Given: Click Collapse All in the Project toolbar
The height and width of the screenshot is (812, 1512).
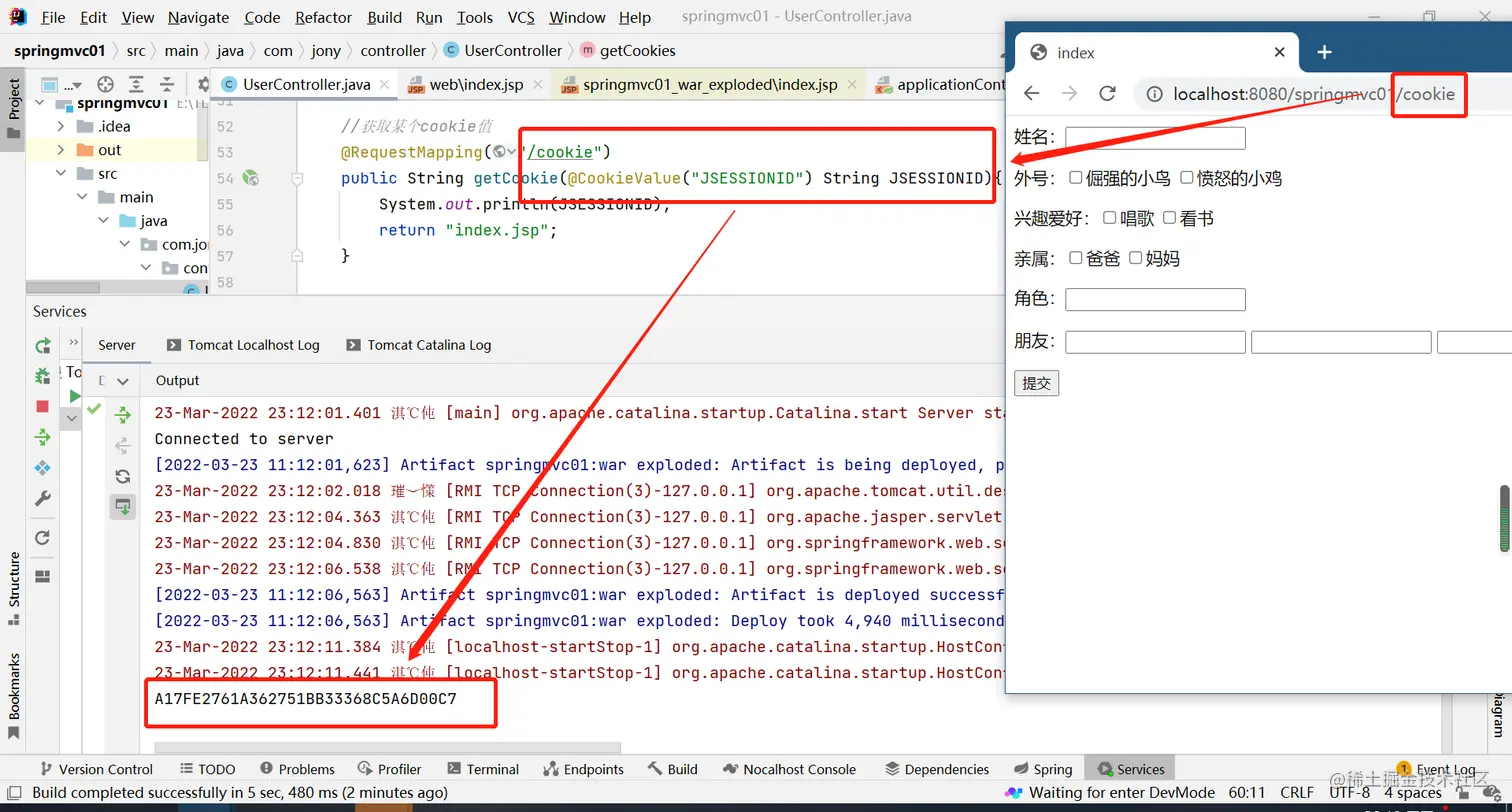Looking at the screenshot, I should point(167,84).
